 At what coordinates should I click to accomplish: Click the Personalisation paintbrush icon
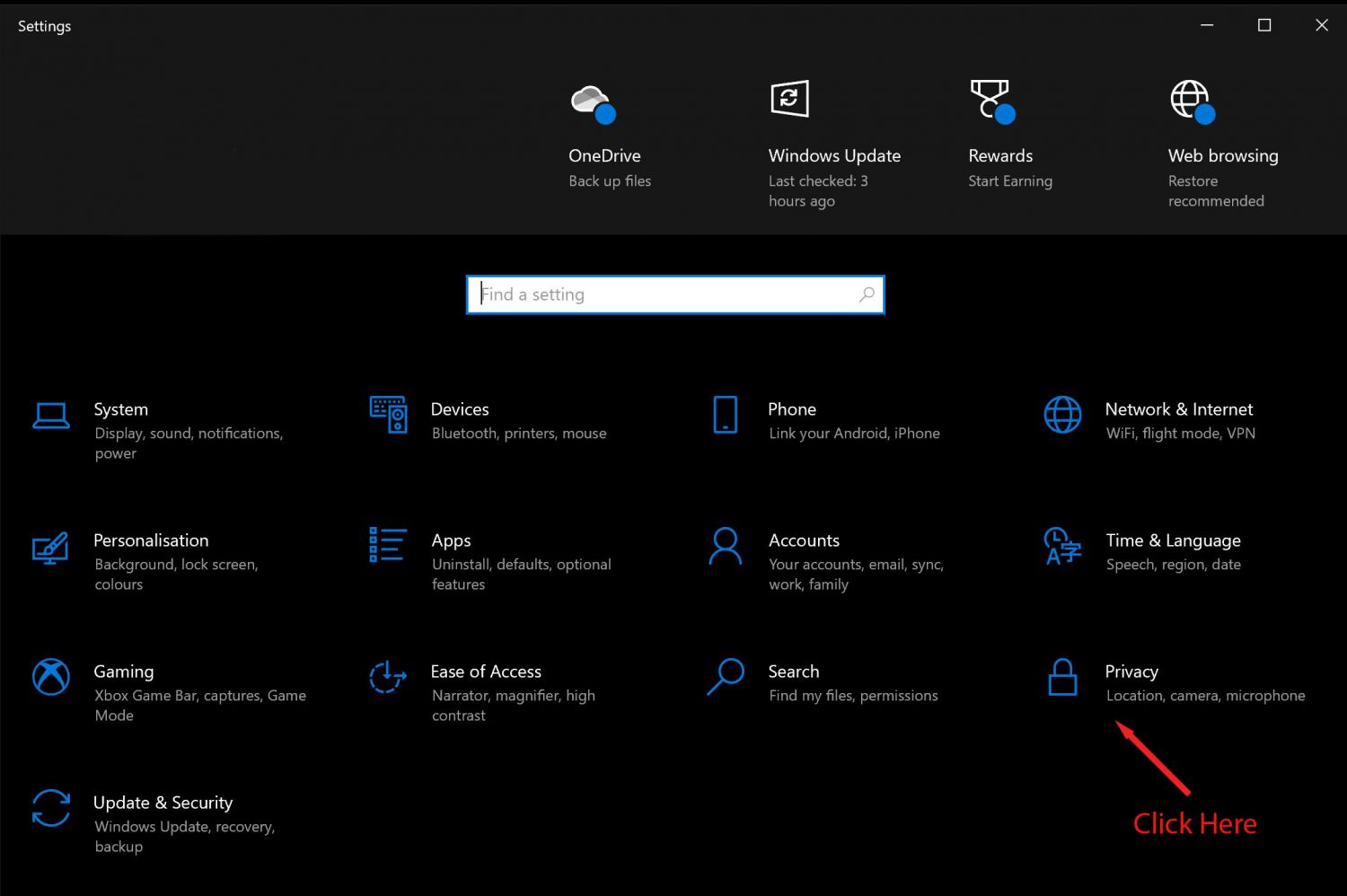[51, 547]
